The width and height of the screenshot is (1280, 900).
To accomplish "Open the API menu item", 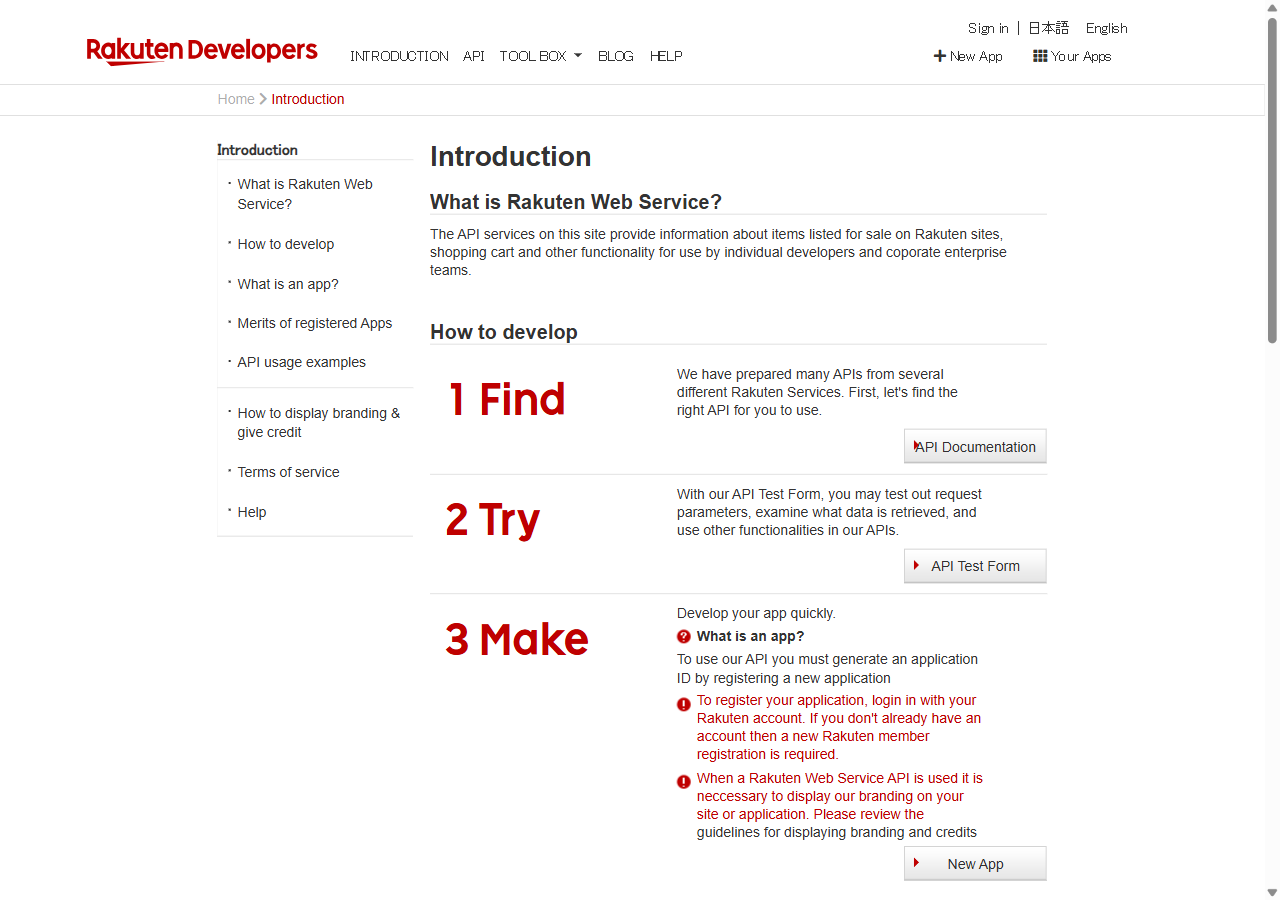I will tap(474, 56).
